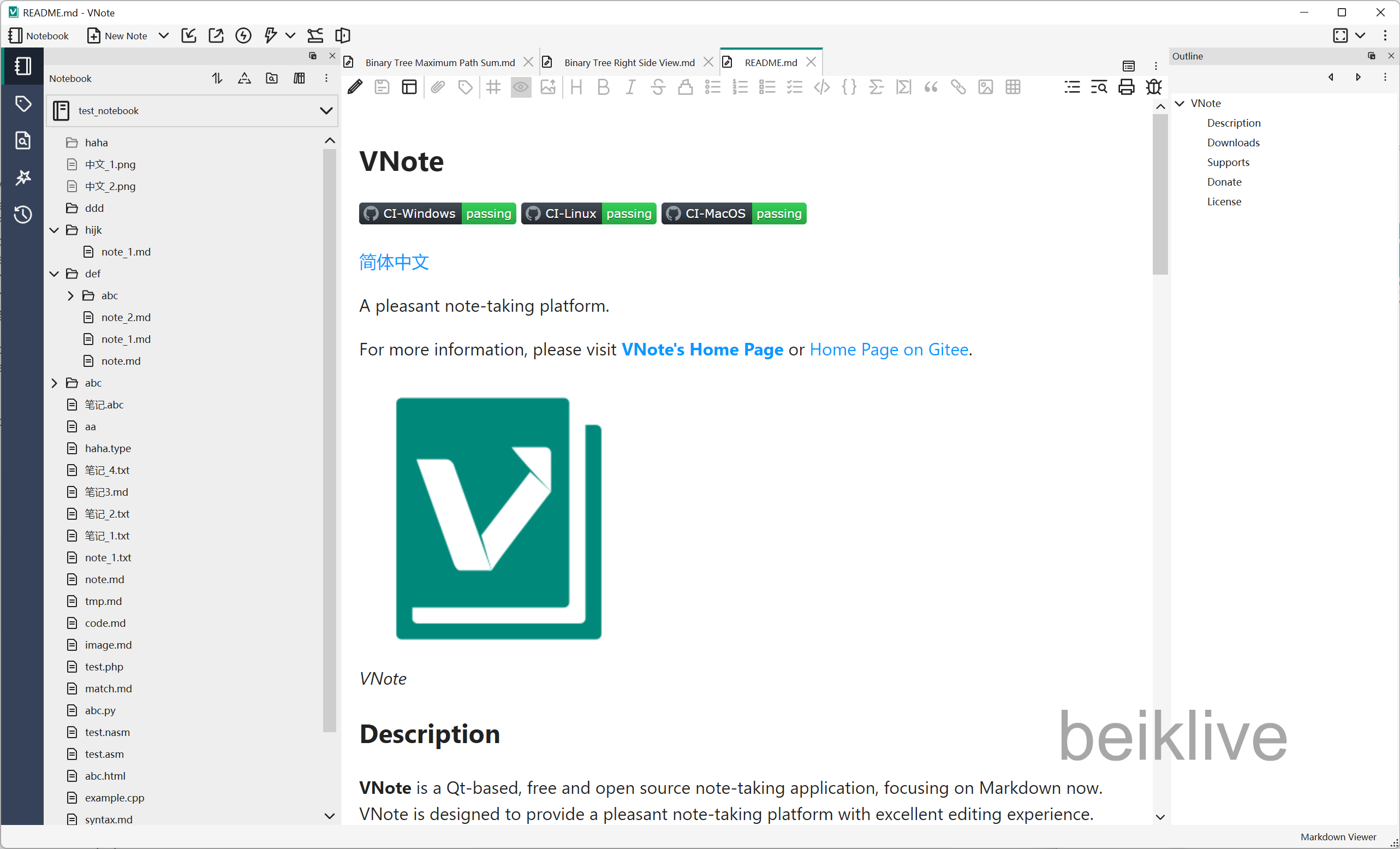The width and height of the screenshot is (1400, 849).
Task: Close the Outline panel
Action: pyautogui.click(x=1391, y=56)
